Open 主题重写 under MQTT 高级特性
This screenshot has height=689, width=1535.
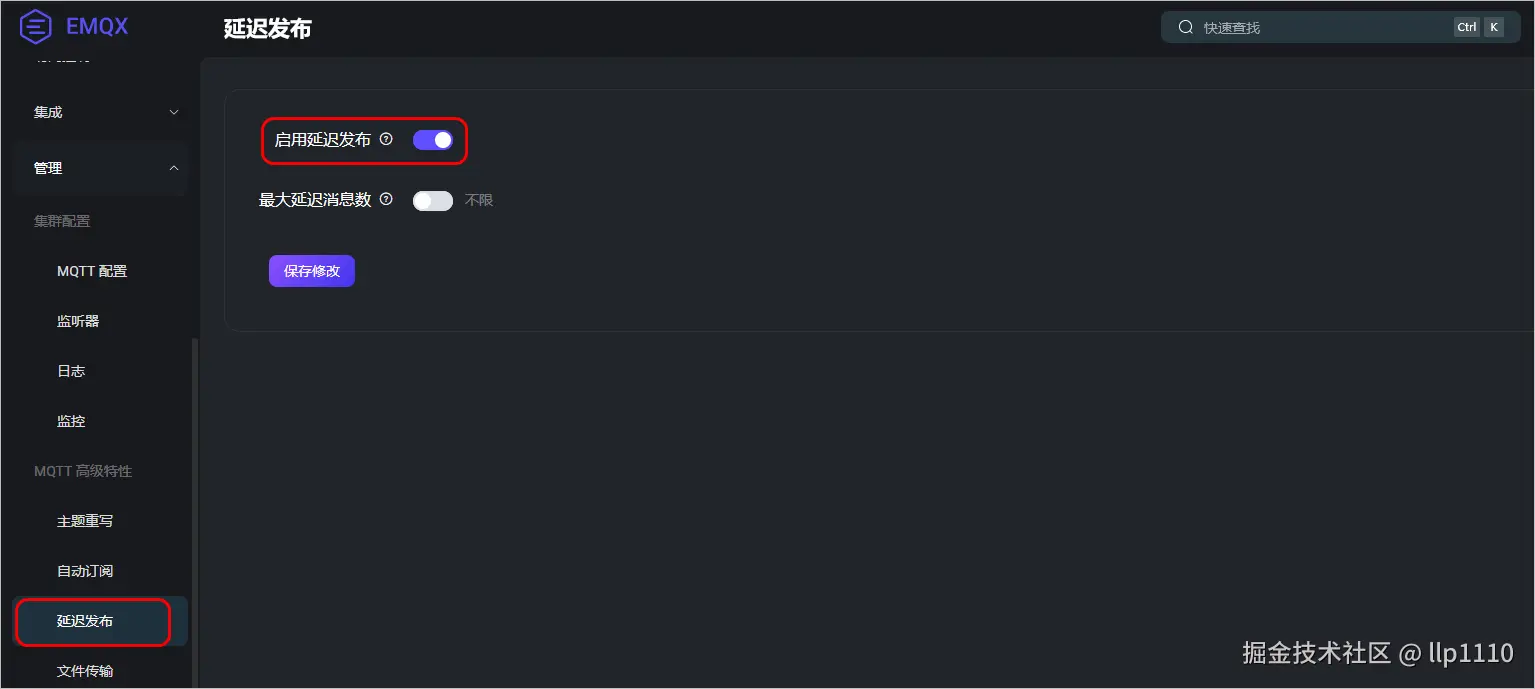point(85,521)
